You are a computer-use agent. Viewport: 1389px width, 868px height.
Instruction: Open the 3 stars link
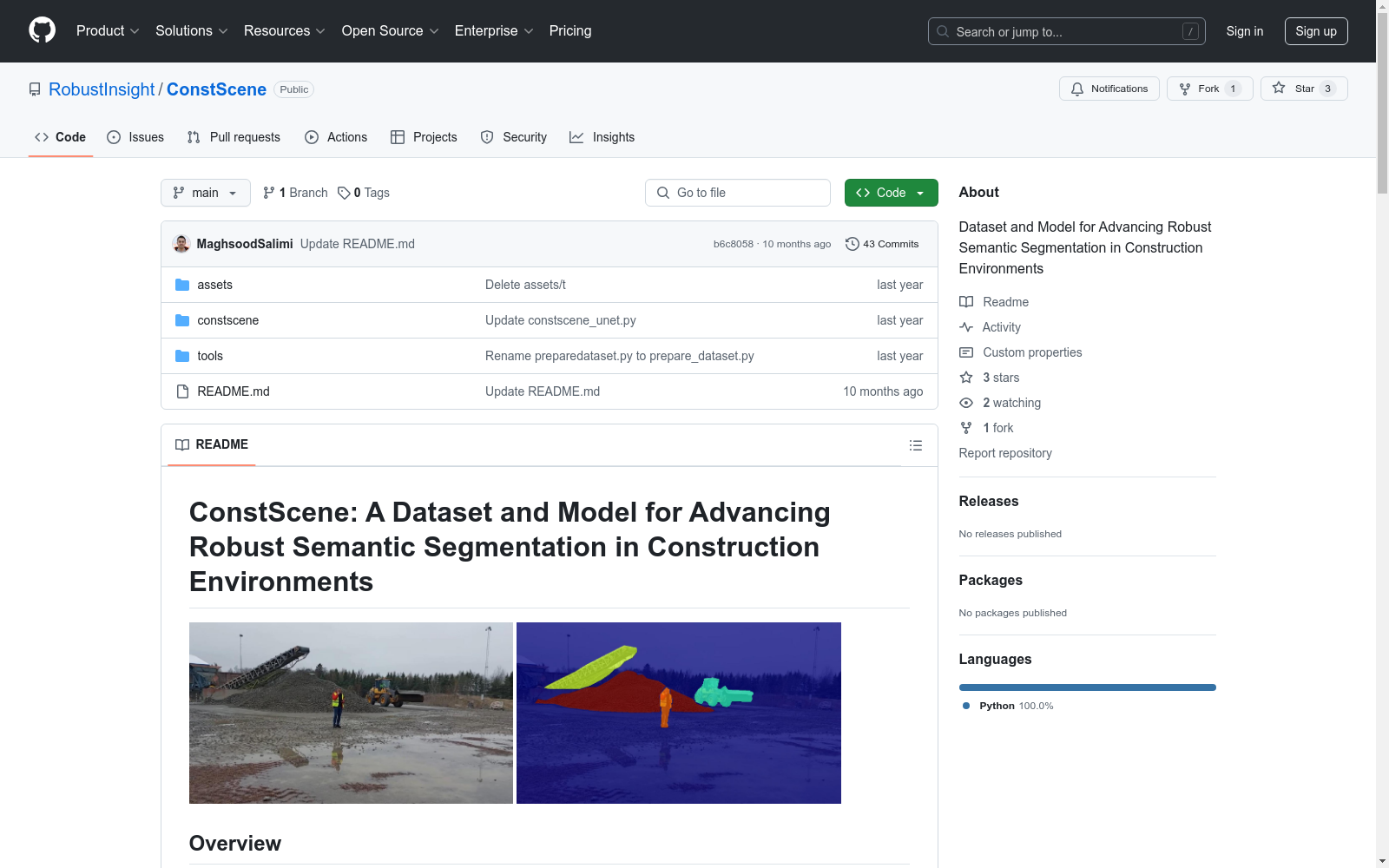pyautogui.click(x=990, y=378)
